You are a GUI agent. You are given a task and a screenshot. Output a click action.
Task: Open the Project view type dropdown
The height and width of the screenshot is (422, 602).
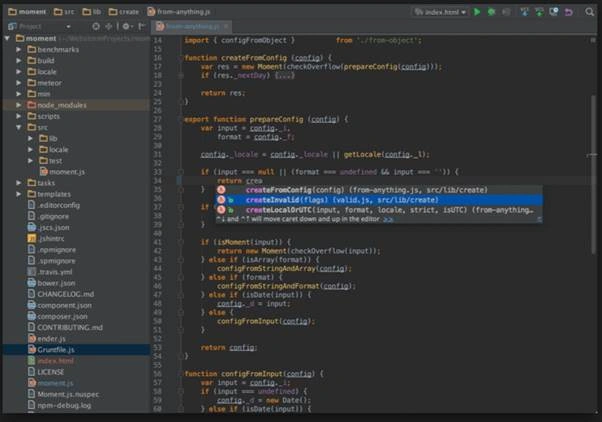tap(68, 26)
